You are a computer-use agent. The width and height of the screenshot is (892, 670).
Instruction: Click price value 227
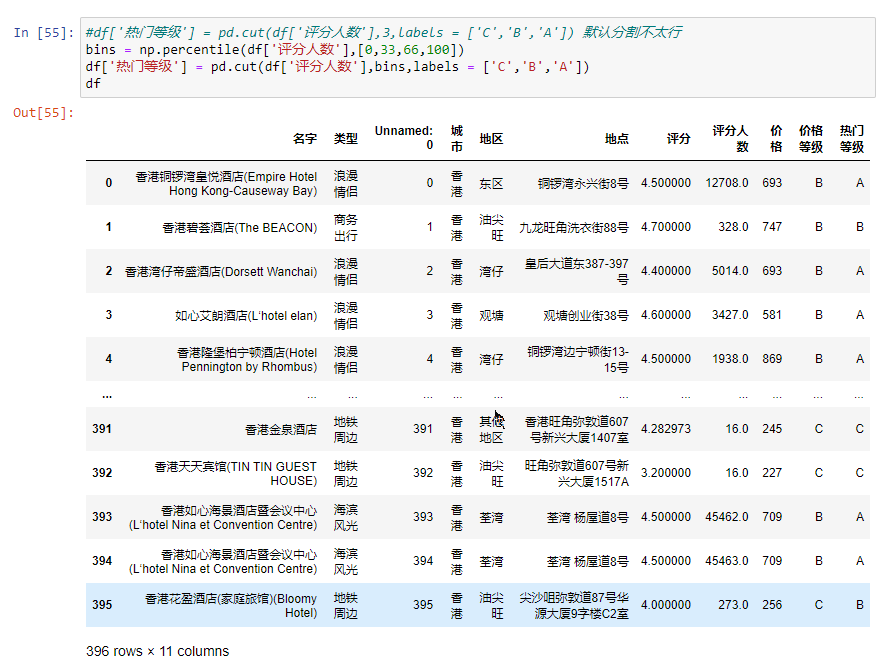click(x=773, y=473)
